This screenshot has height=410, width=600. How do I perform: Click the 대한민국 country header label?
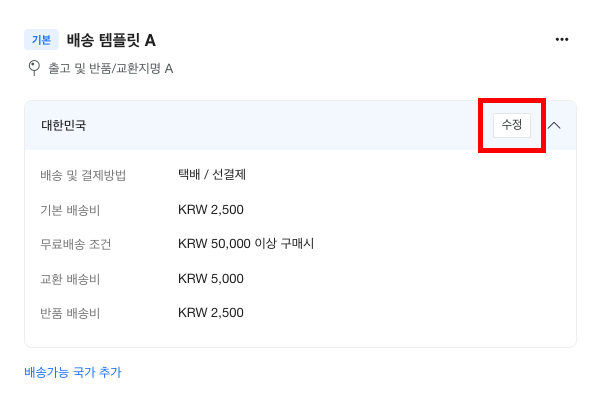[x=63, y=126]
